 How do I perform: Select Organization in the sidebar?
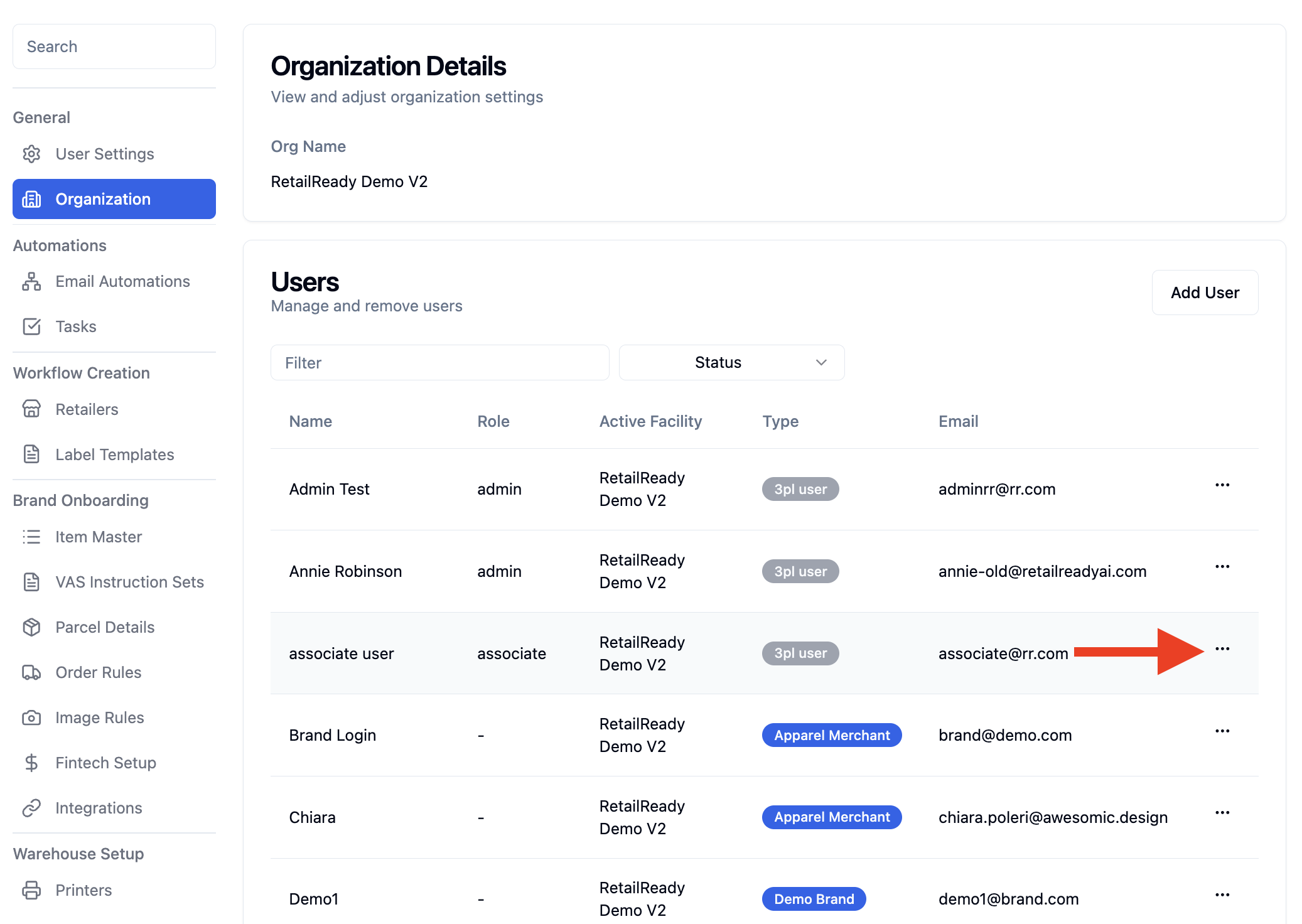[114, 199]
